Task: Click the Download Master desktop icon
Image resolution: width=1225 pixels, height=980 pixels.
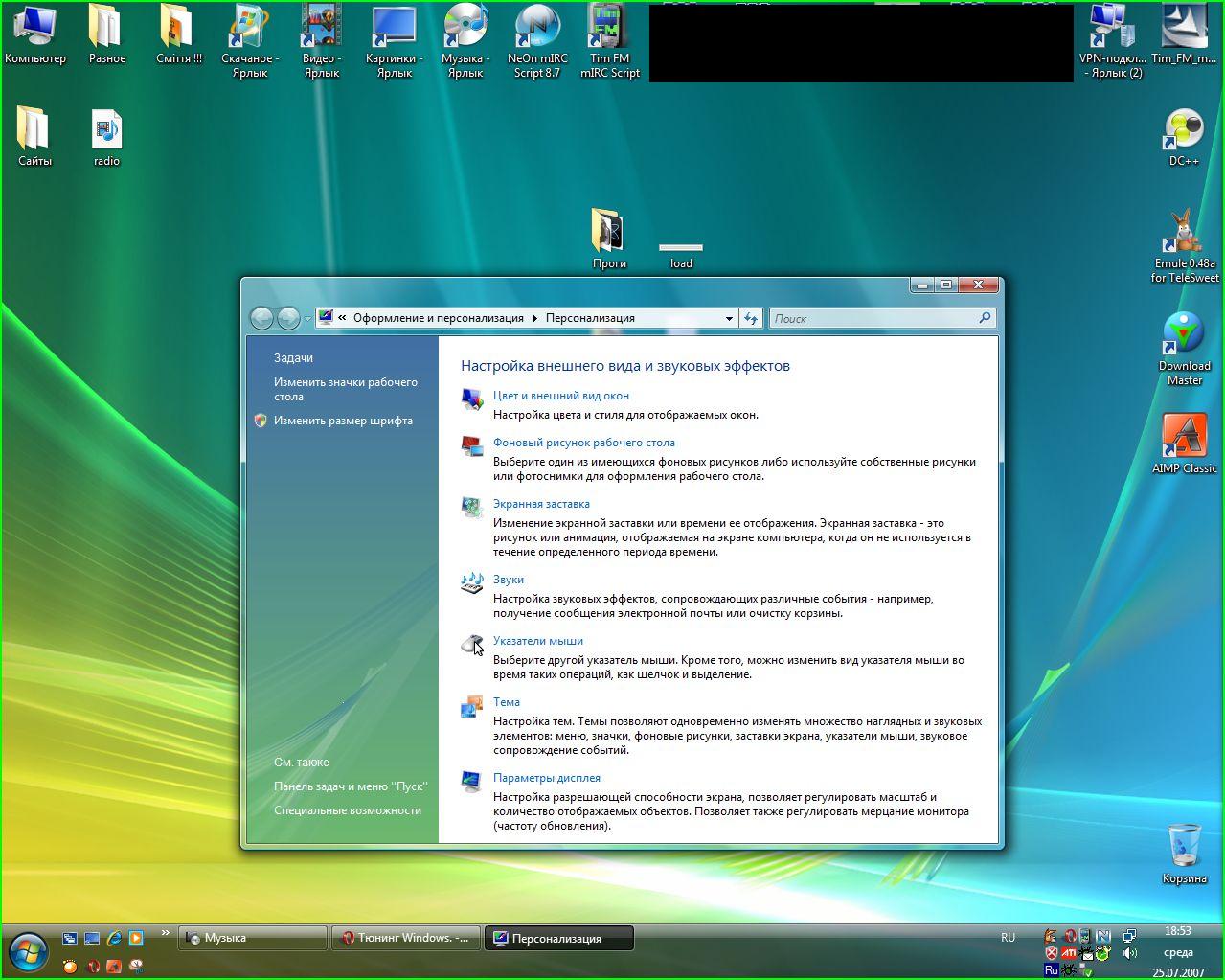Action: tap(1184, 337)
